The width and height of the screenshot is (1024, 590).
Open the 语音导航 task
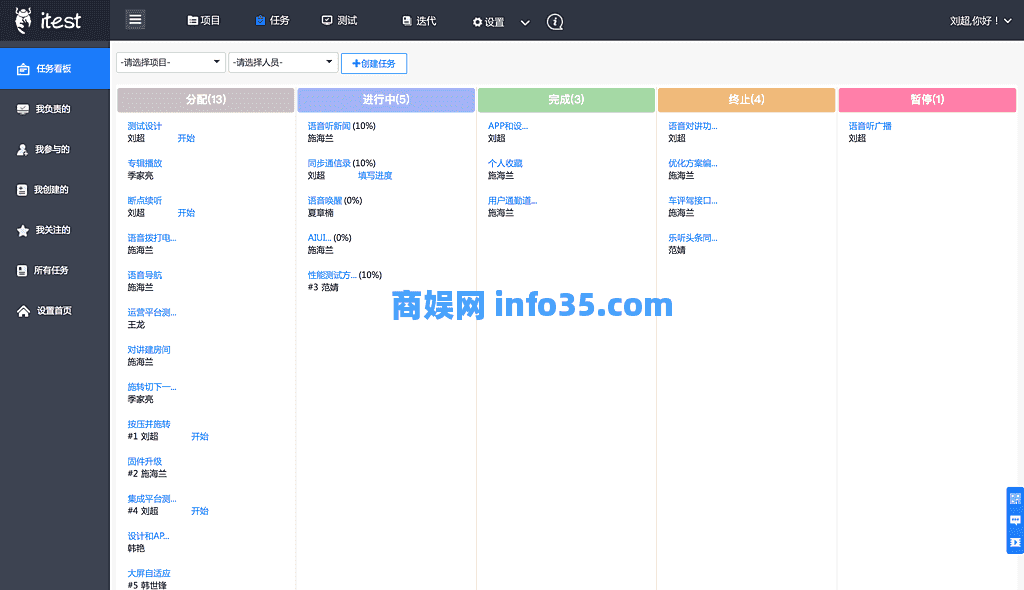click(144, 275)
